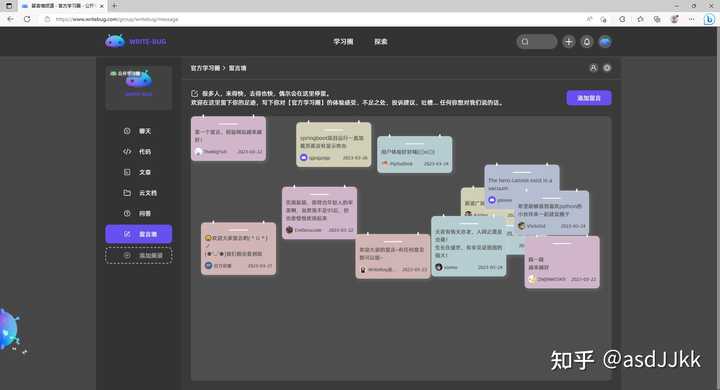Click the purple 添加留言 add message button
The height and width of the screenshot is (390, 720).
pos(589,98)
